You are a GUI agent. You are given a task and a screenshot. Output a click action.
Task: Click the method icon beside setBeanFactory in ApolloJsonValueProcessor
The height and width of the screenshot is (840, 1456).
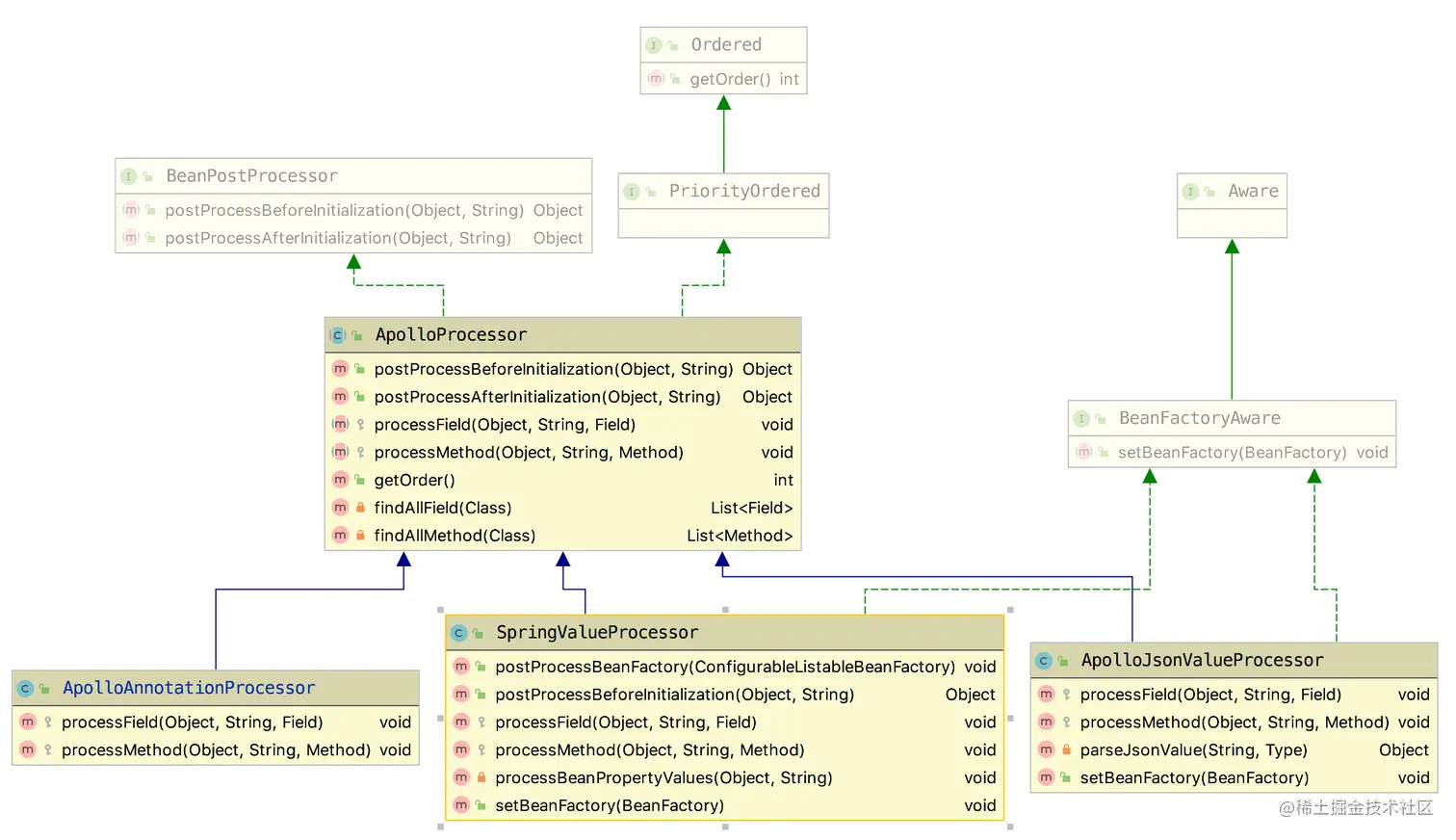(x=1046, y=777)
